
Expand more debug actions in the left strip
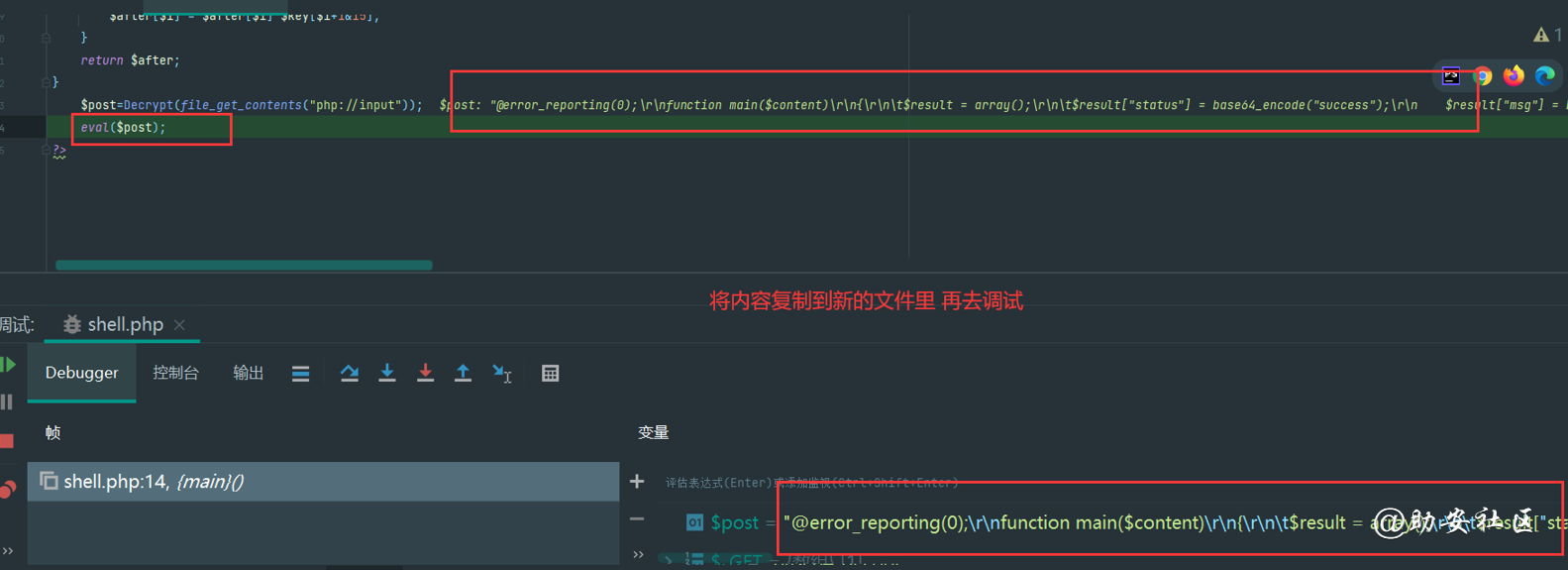pos(8,551)
